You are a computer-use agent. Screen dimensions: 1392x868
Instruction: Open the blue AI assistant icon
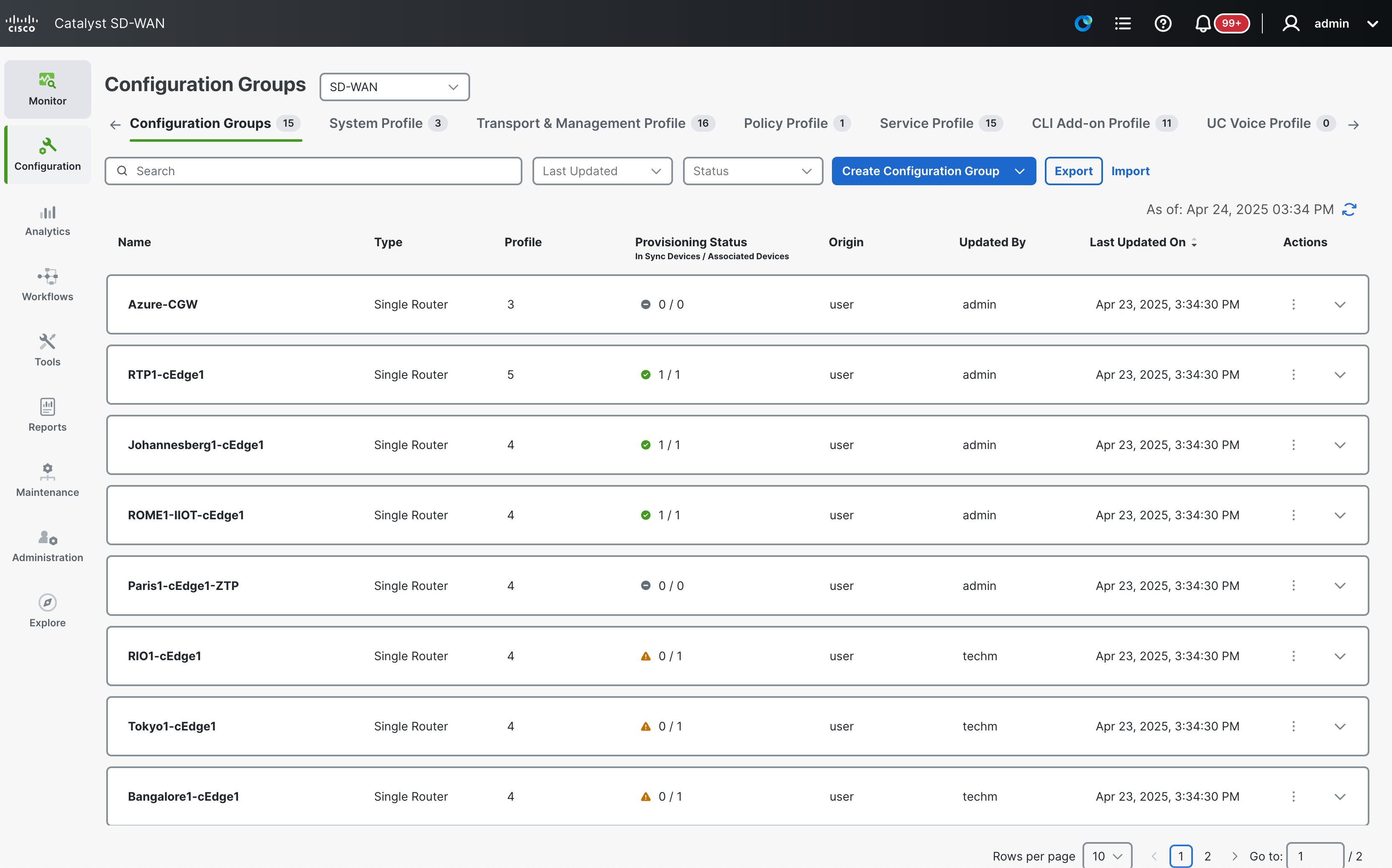pos(1083,23)
